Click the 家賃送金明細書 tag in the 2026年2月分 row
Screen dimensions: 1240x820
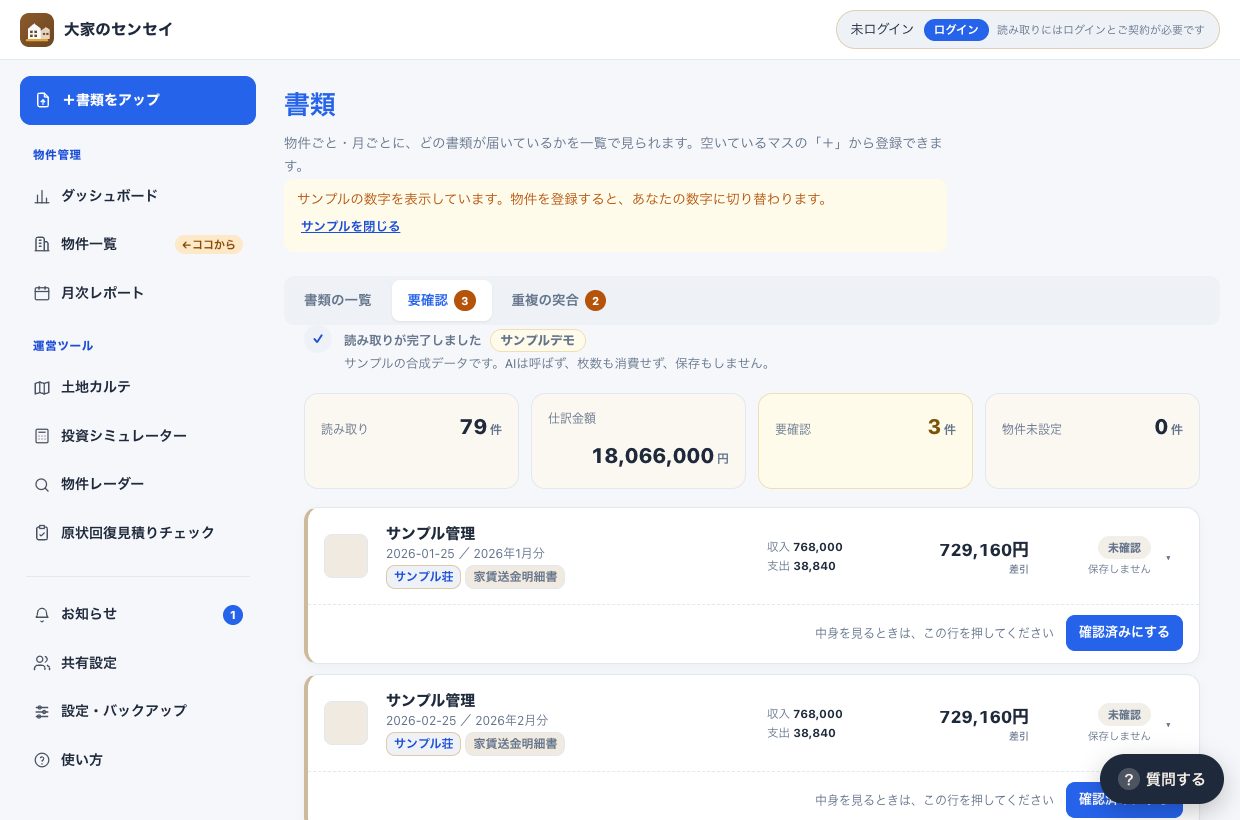pyautogui.click(x=515, y=744)
